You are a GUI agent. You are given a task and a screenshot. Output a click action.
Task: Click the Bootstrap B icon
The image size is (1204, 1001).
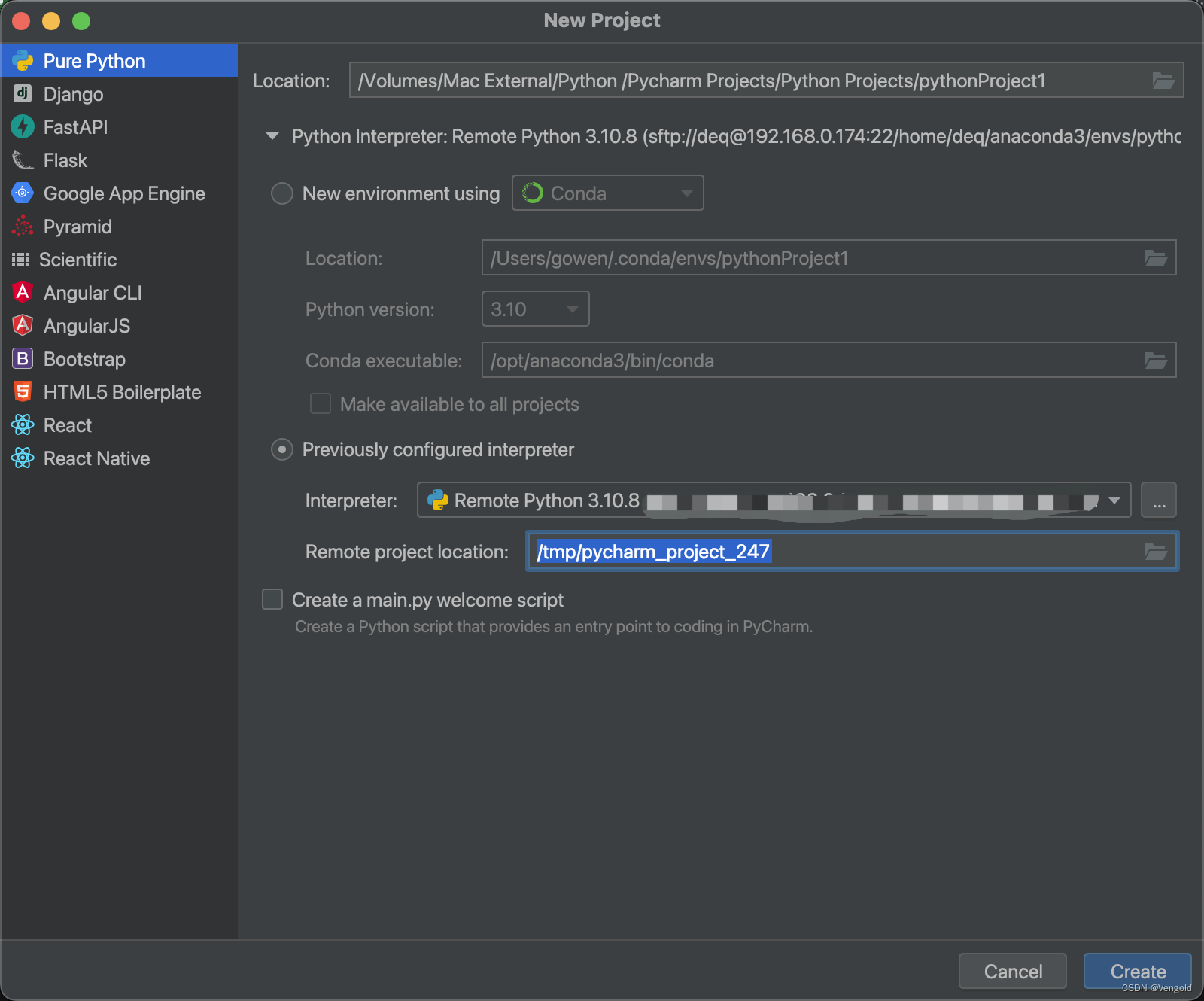23,358
